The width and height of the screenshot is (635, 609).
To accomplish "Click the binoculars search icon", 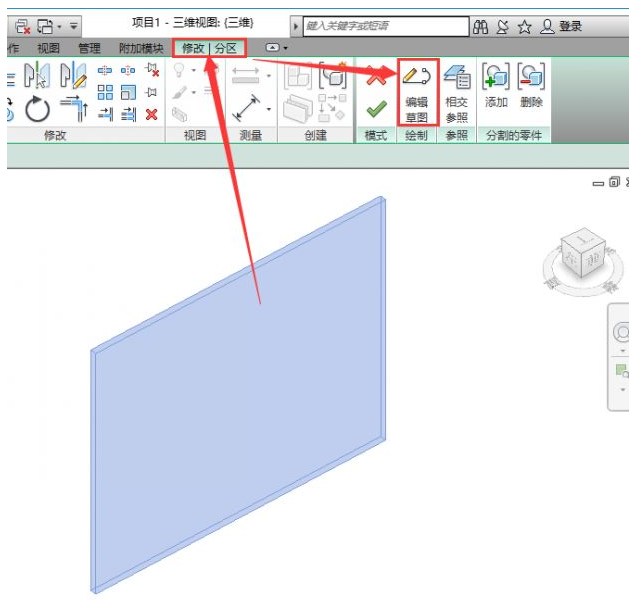I will [x=481, y=27].
